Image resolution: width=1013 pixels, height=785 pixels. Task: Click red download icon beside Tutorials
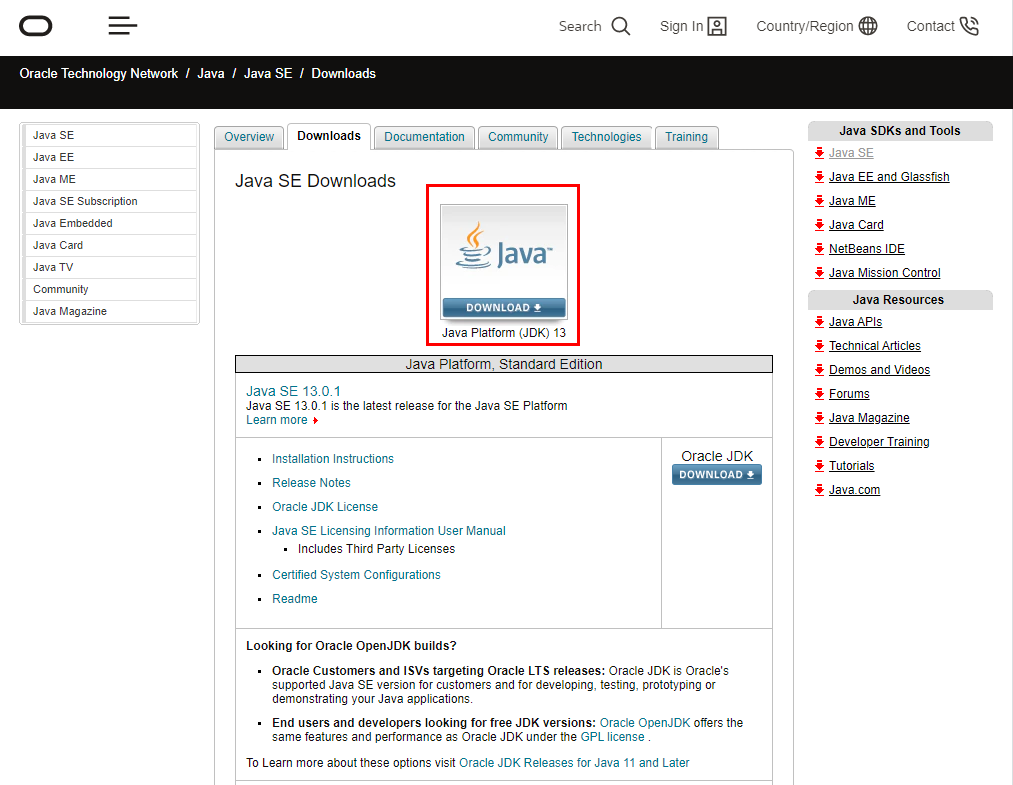pos(819,466)
